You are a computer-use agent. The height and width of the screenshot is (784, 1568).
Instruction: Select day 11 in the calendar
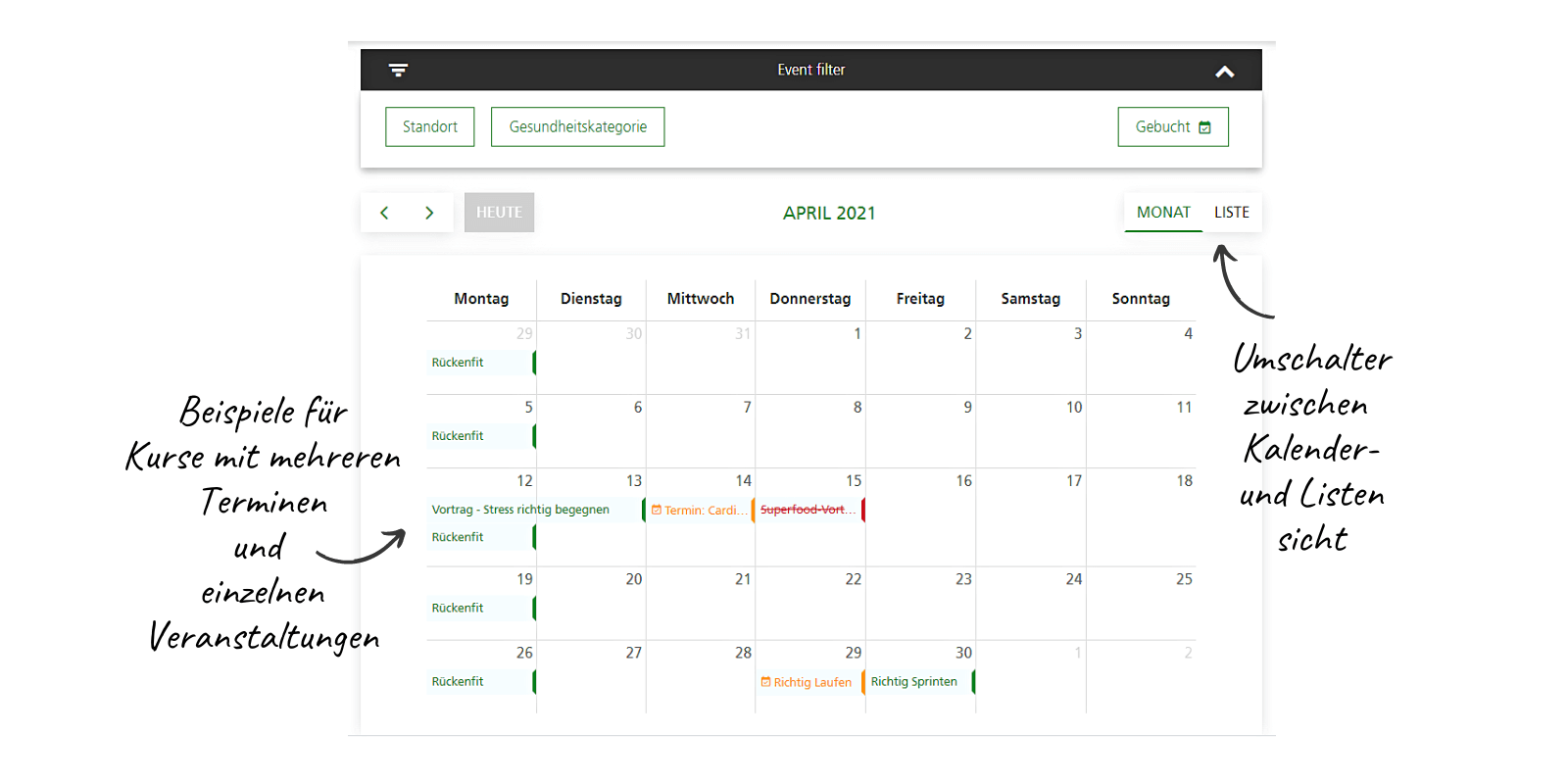(1184, 408)
